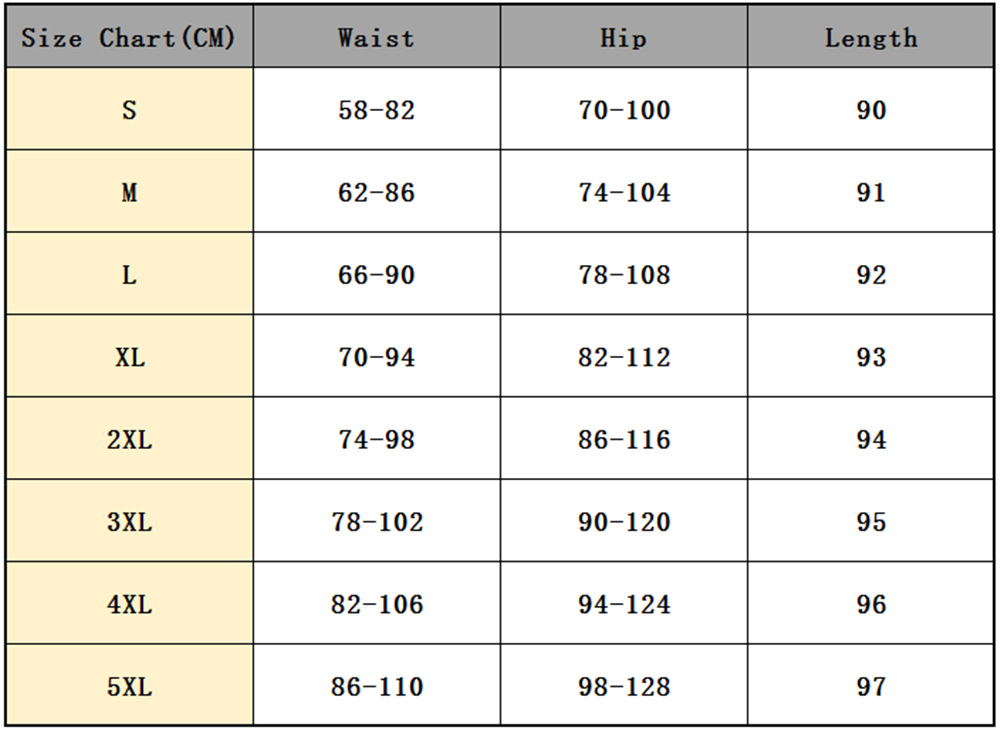Screen dimensions: 1000x730
Task: Click waist value 58-82
Action: coord(376,110)
